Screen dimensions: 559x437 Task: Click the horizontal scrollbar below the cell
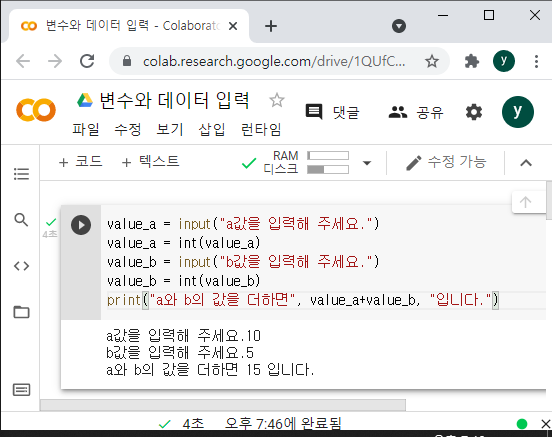pyautogui.click(x=223, y=405)
